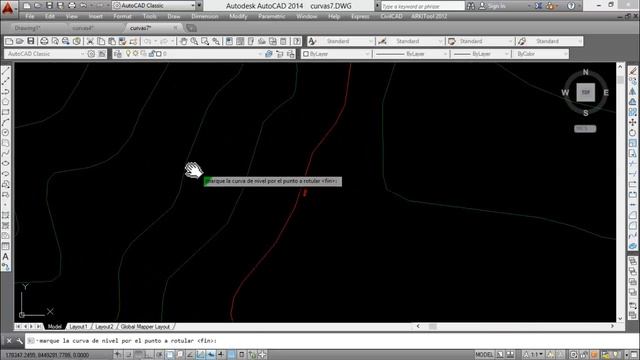
Task: Toggle layer freeze sun icon
Action: click(136, 53)
